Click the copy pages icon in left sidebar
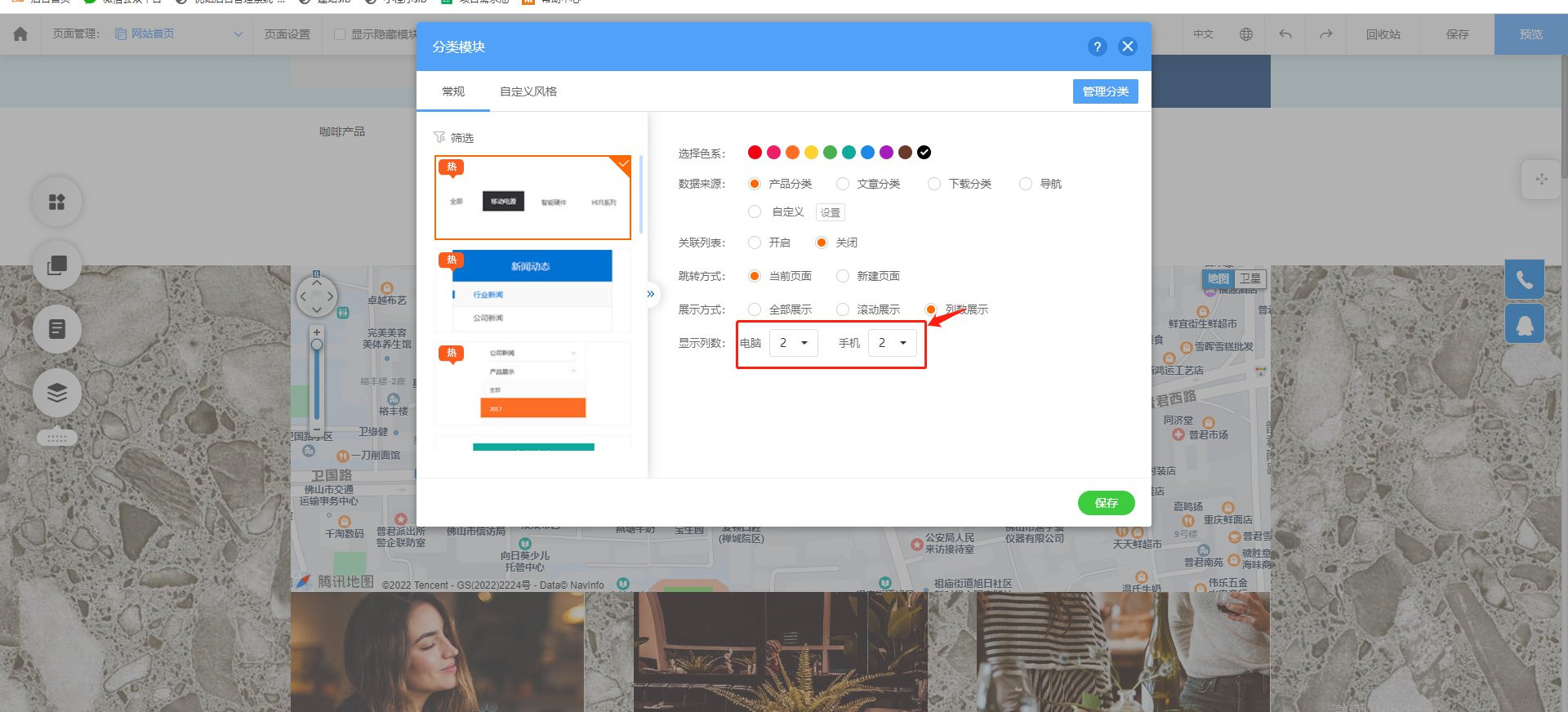The width and height of the screenshot is (1568, 712). pos(57,265)
